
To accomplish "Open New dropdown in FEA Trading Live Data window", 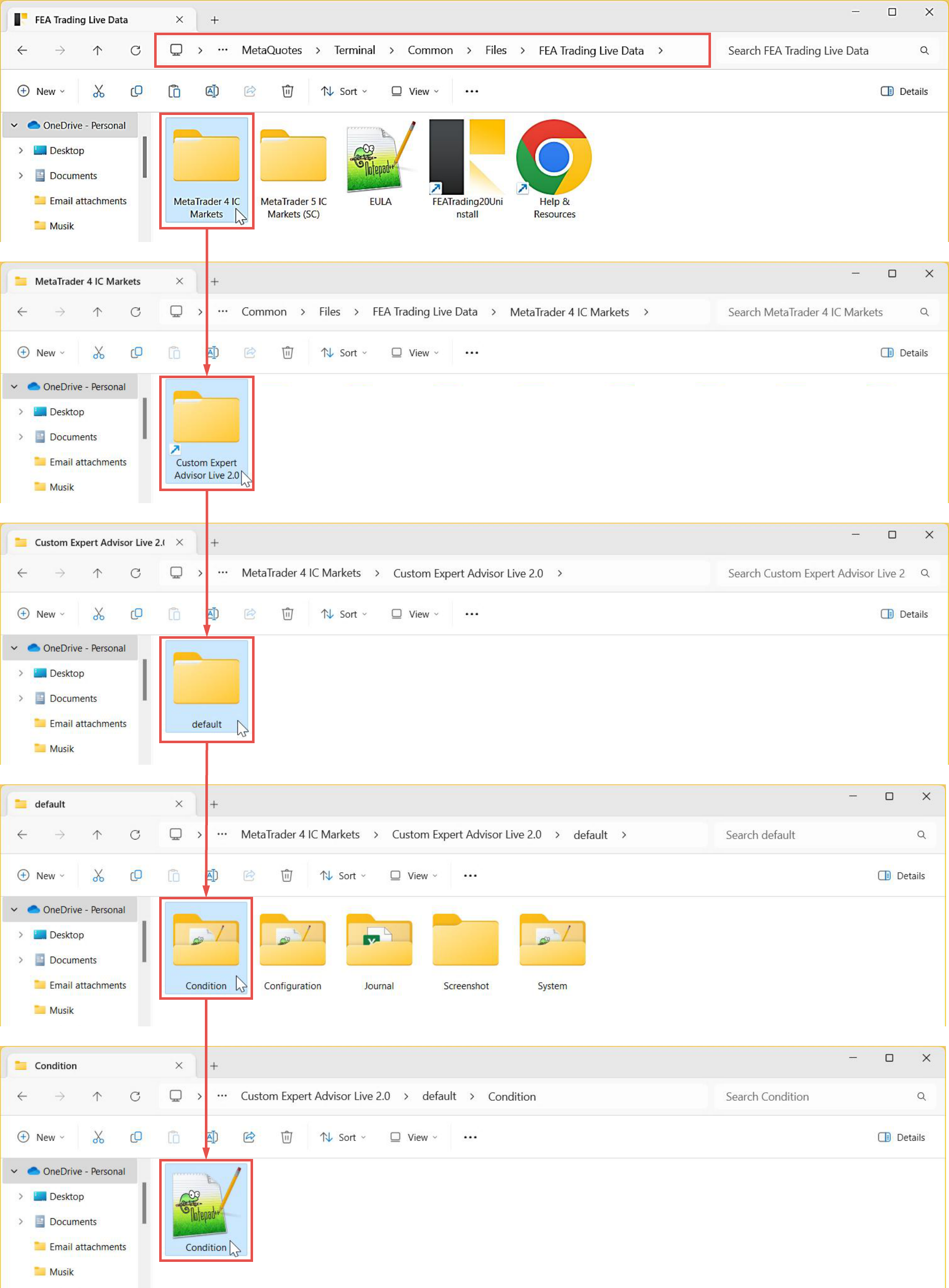I will (41, 91).
